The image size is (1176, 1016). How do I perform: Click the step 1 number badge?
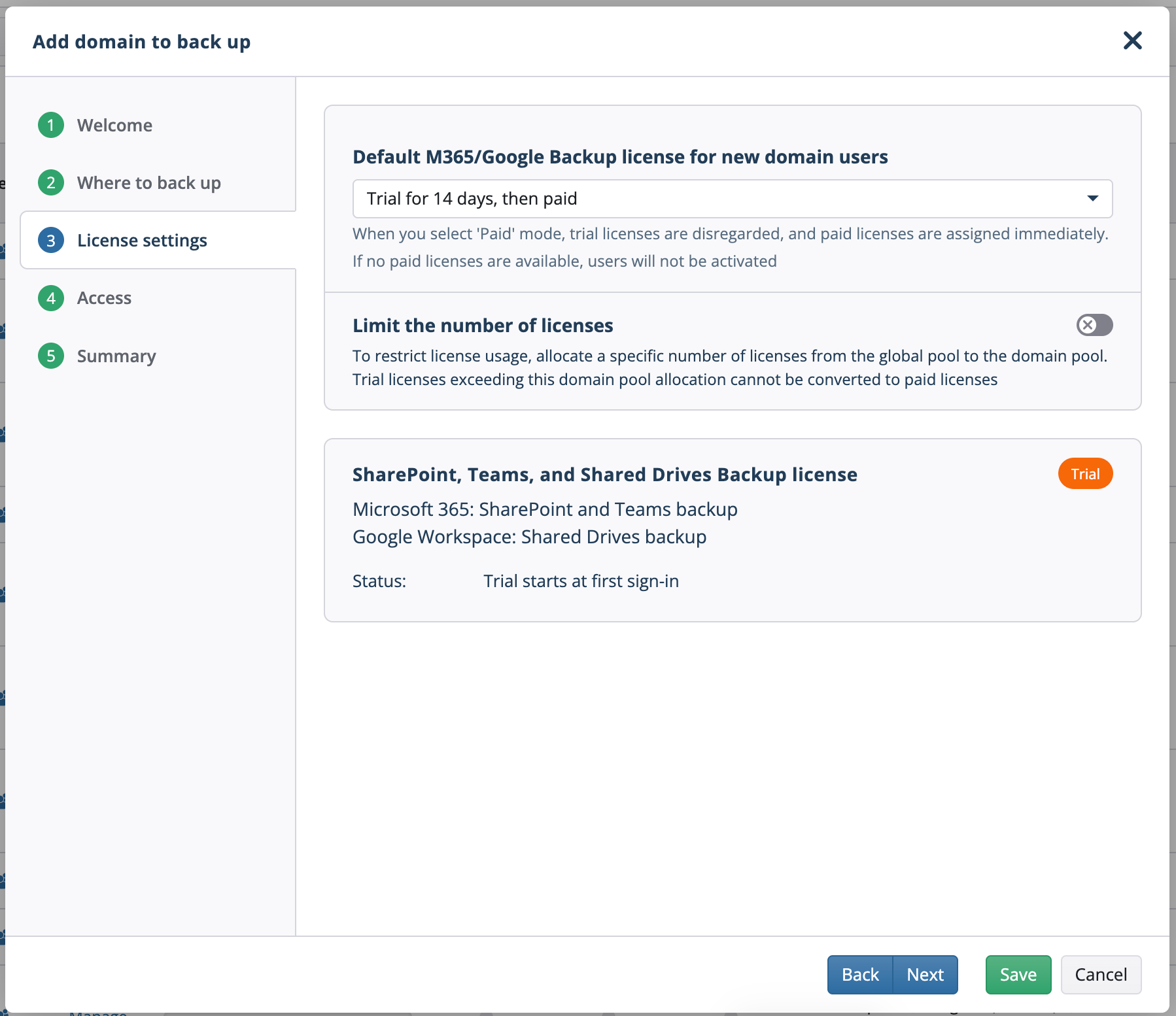coord(51,126)
